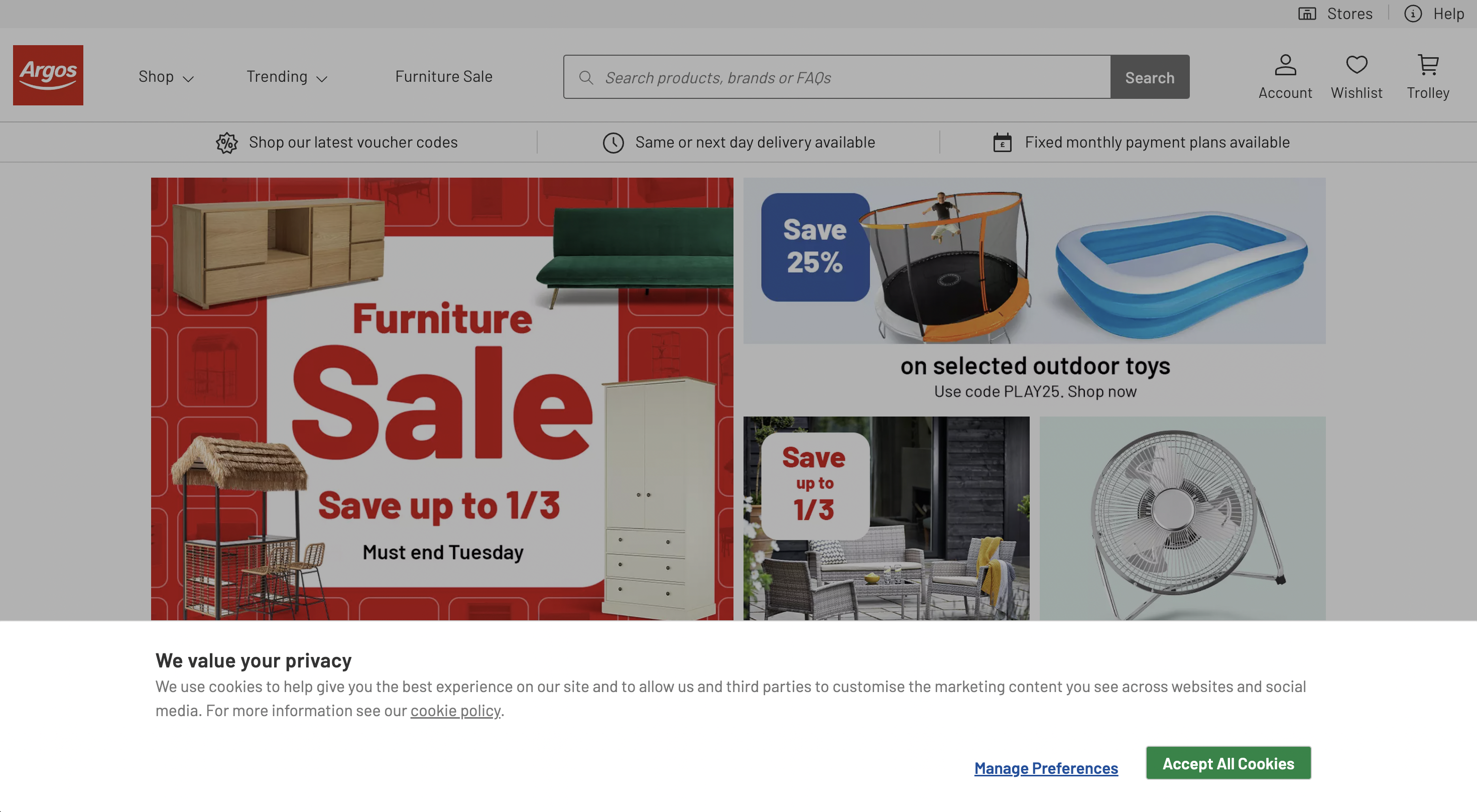The width and height of the screenshot is (1477, 812).
Task: Click the Search button
Action: pyautogui.click(x=1150, y=77)
